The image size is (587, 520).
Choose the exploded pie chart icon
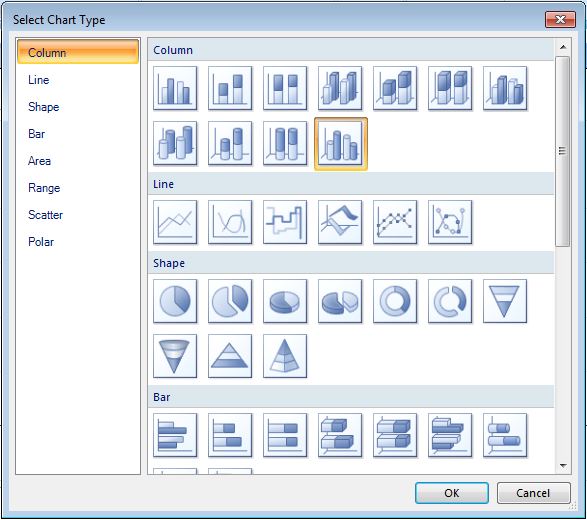(230, 301)
